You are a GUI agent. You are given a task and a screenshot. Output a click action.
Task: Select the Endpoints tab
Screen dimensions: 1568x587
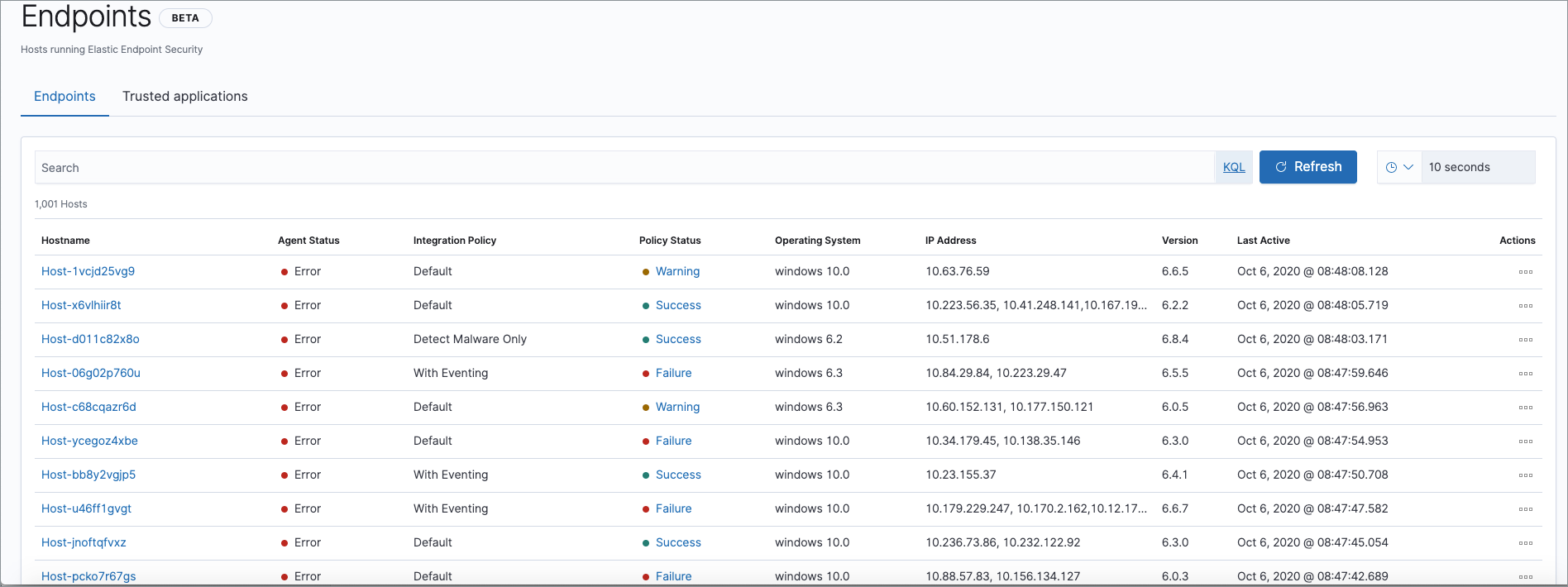point(65,97)
